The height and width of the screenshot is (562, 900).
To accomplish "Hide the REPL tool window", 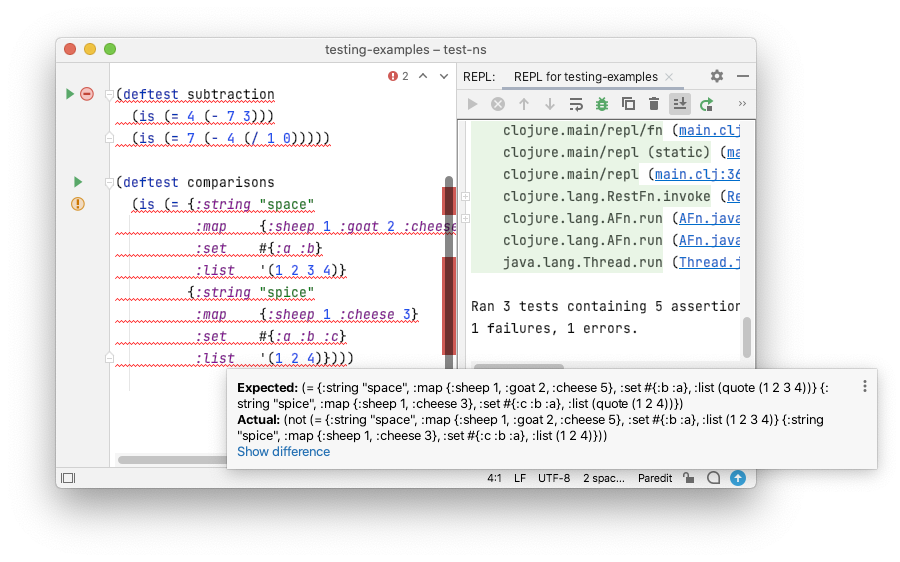I will pos(743,76).
